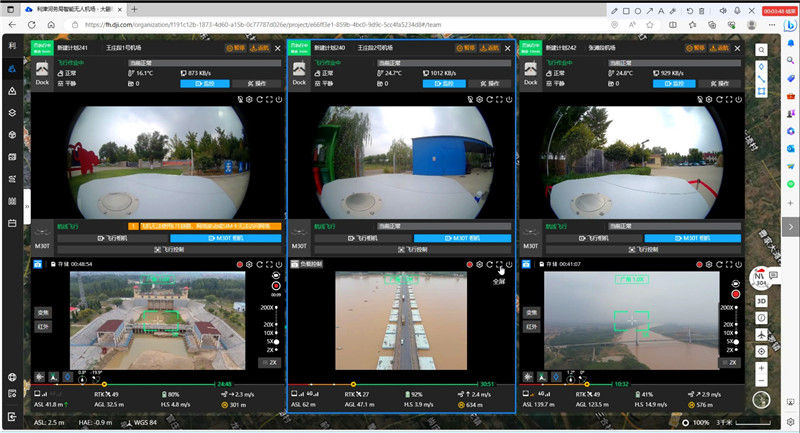Image resolution: width=800 pixels, height=433 pixels.
Task: Click the browser address bar
Action: coord(337,24)
